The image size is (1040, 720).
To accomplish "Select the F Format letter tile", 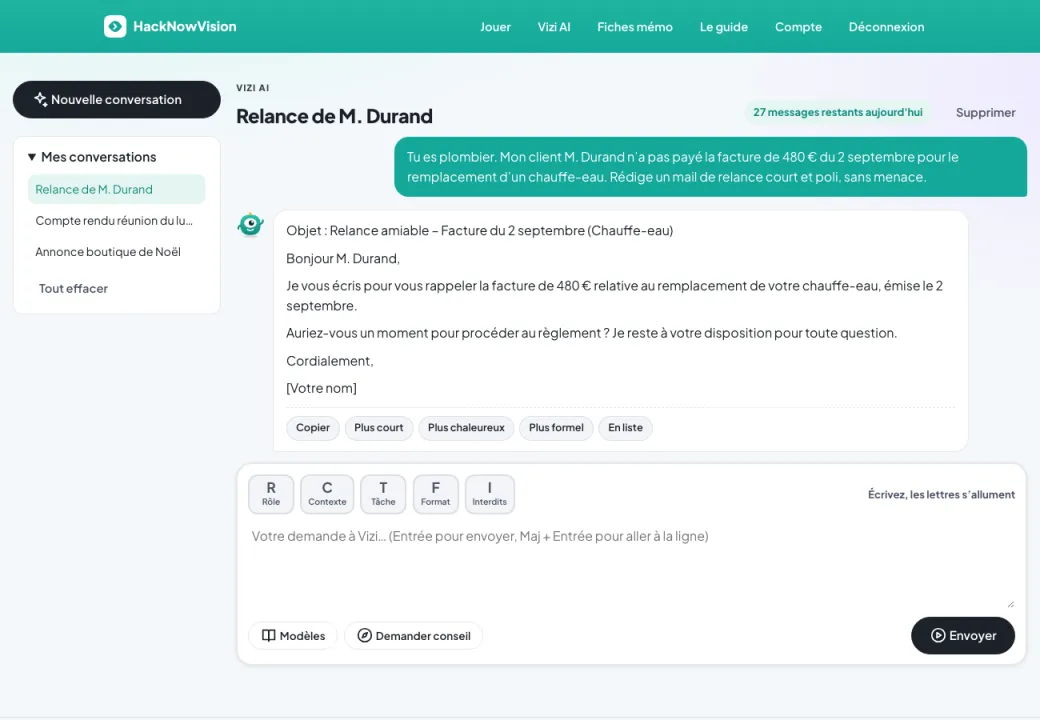I will point(435,494).
